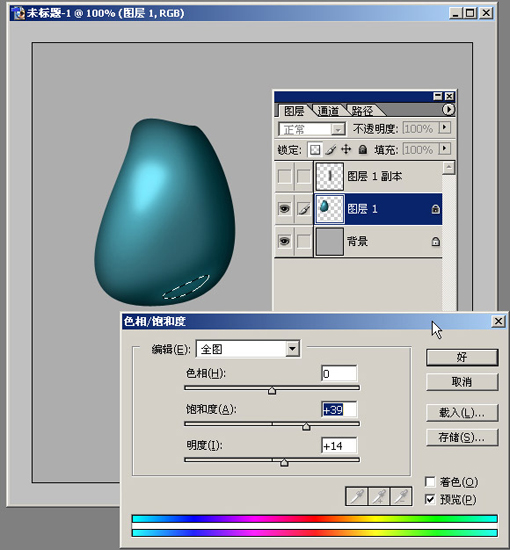Screen dimensions: 510x550
Task: Click the layers list scrollbar up arrow
Action: pyautogui.click(x=449, y=168)
